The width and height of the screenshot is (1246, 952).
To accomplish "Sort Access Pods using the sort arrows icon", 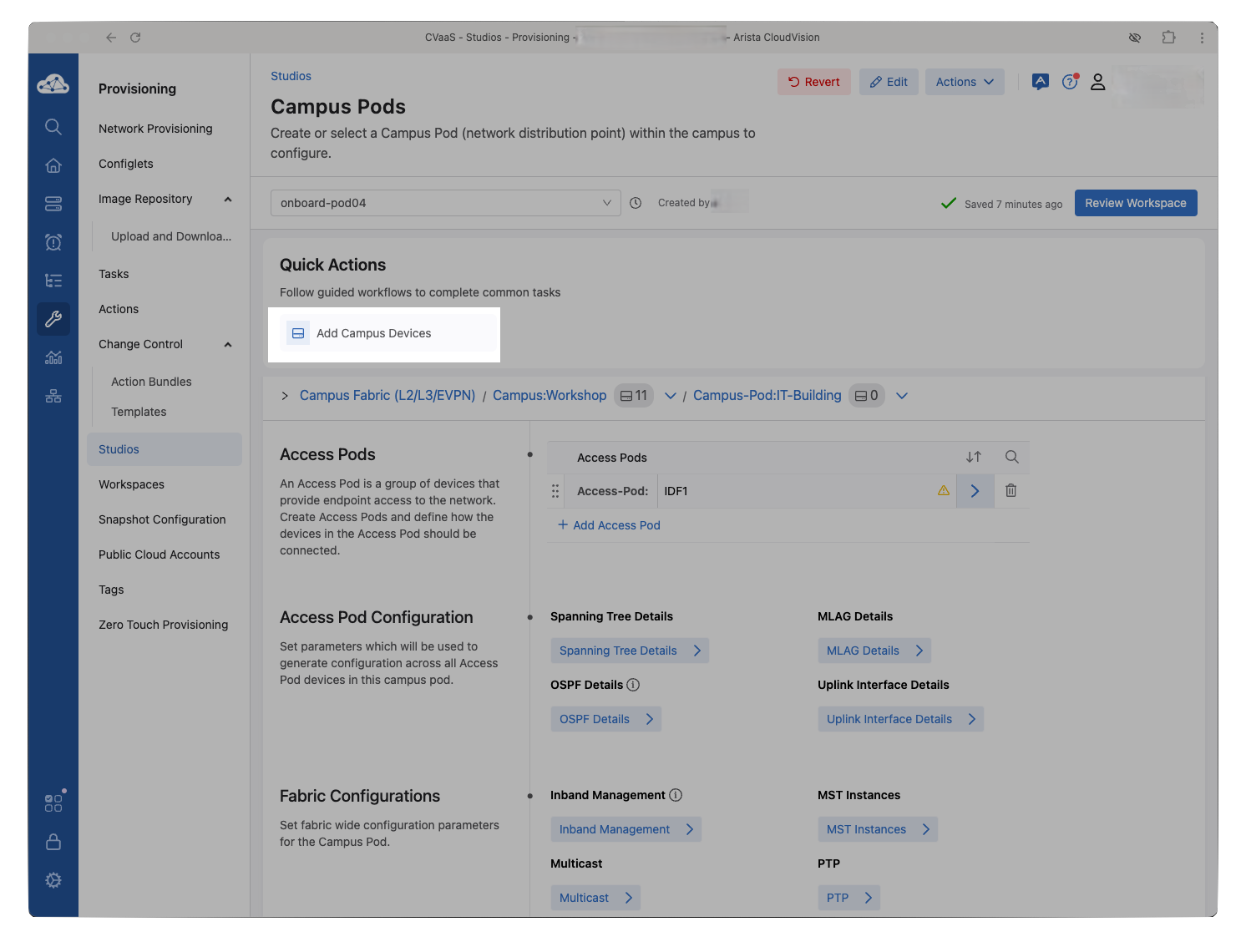I will click(x=974, y=457).
